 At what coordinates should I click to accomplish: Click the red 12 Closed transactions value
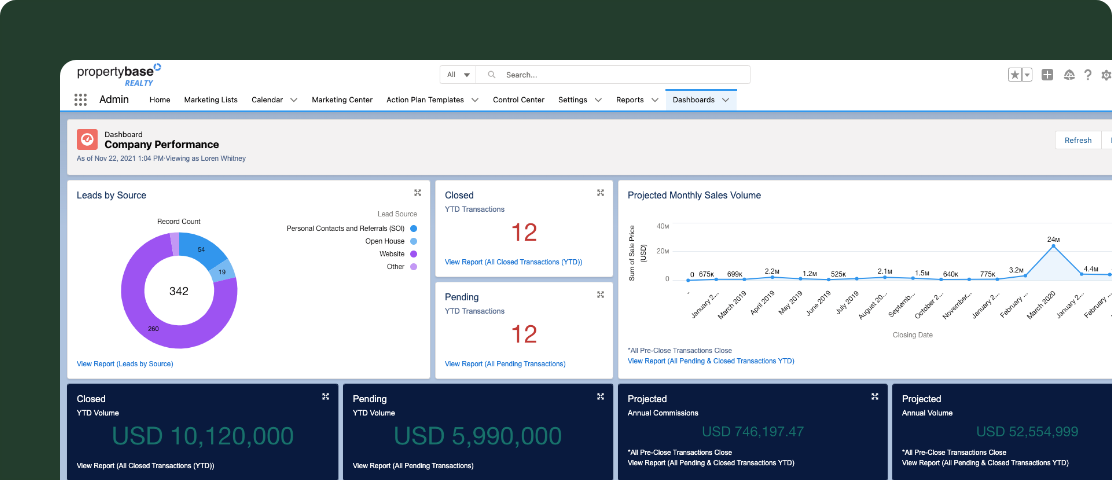coord(523,232)
